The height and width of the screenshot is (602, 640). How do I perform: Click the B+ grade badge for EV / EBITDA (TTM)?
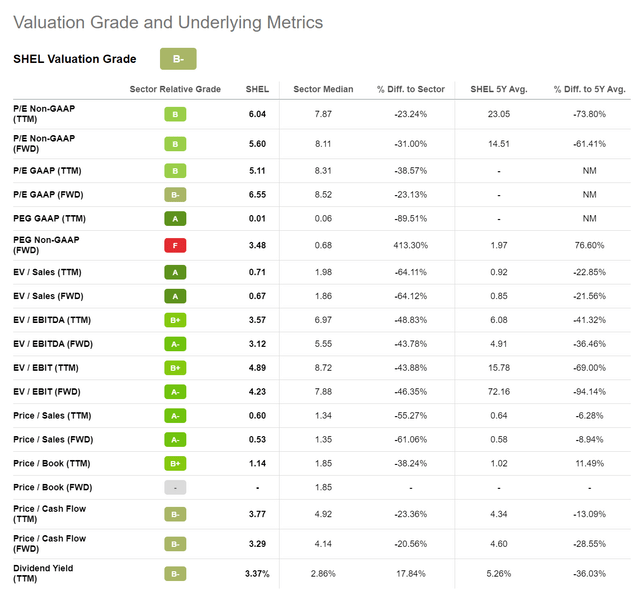click(175, 320)
